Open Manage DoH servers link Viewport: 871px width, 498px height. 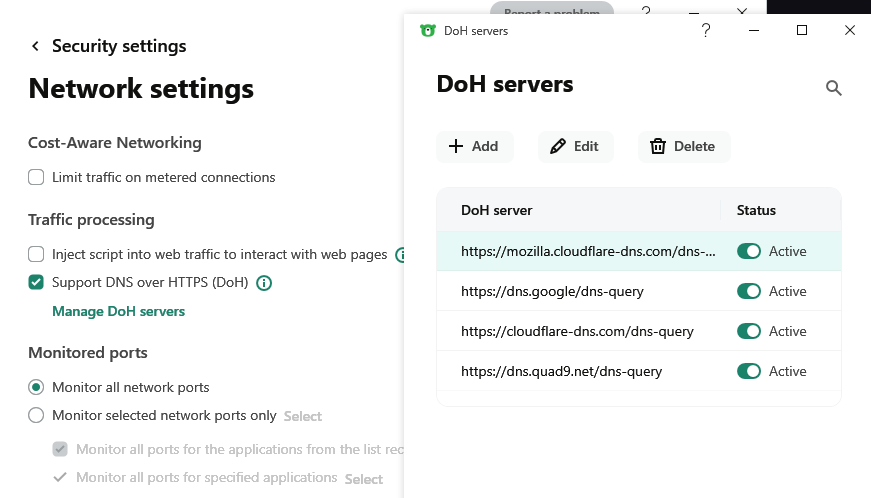[x=118, y=311]
